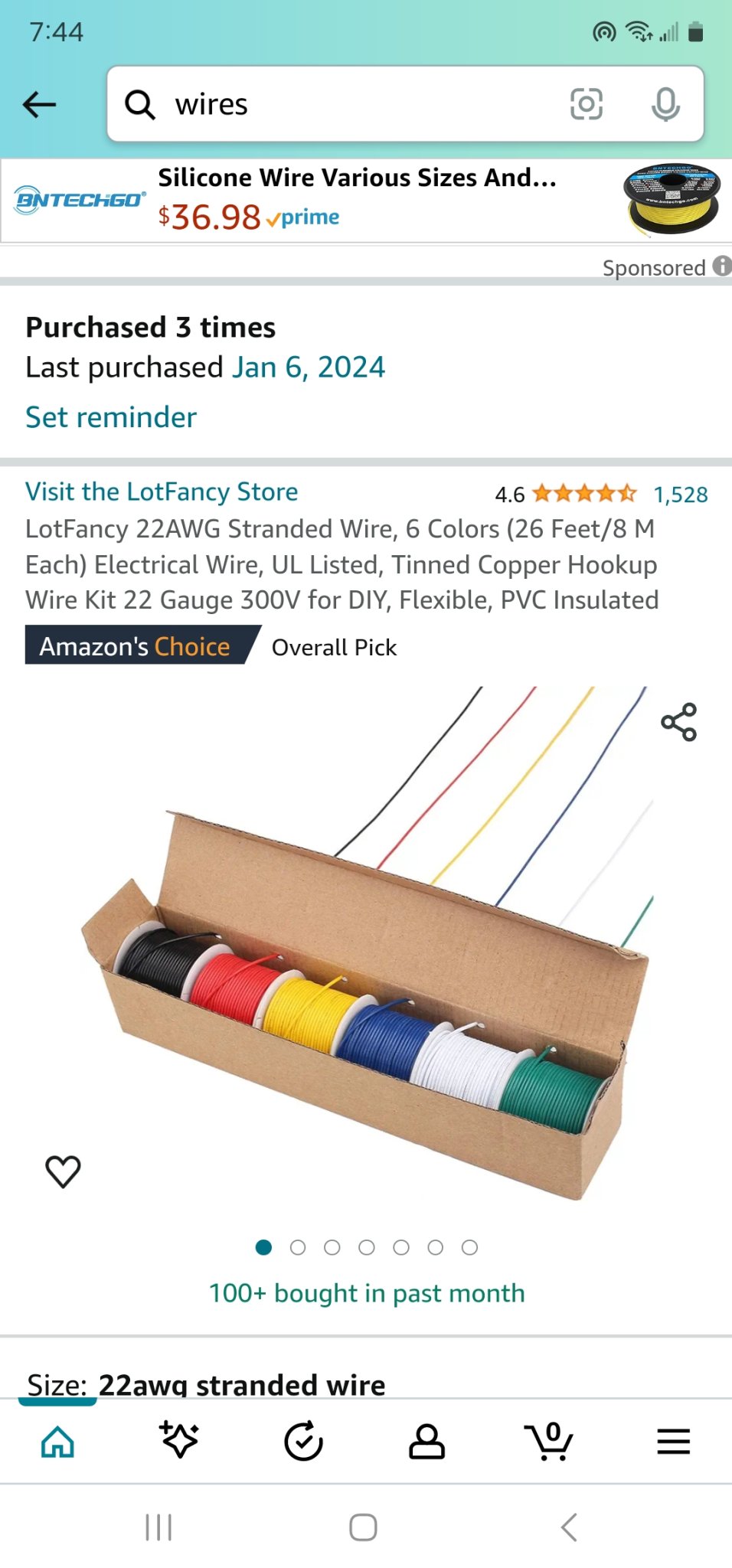Open the 1,528 ratings count
The image size is (732, 1568).
pyautogui.click(x=681, y=495)
